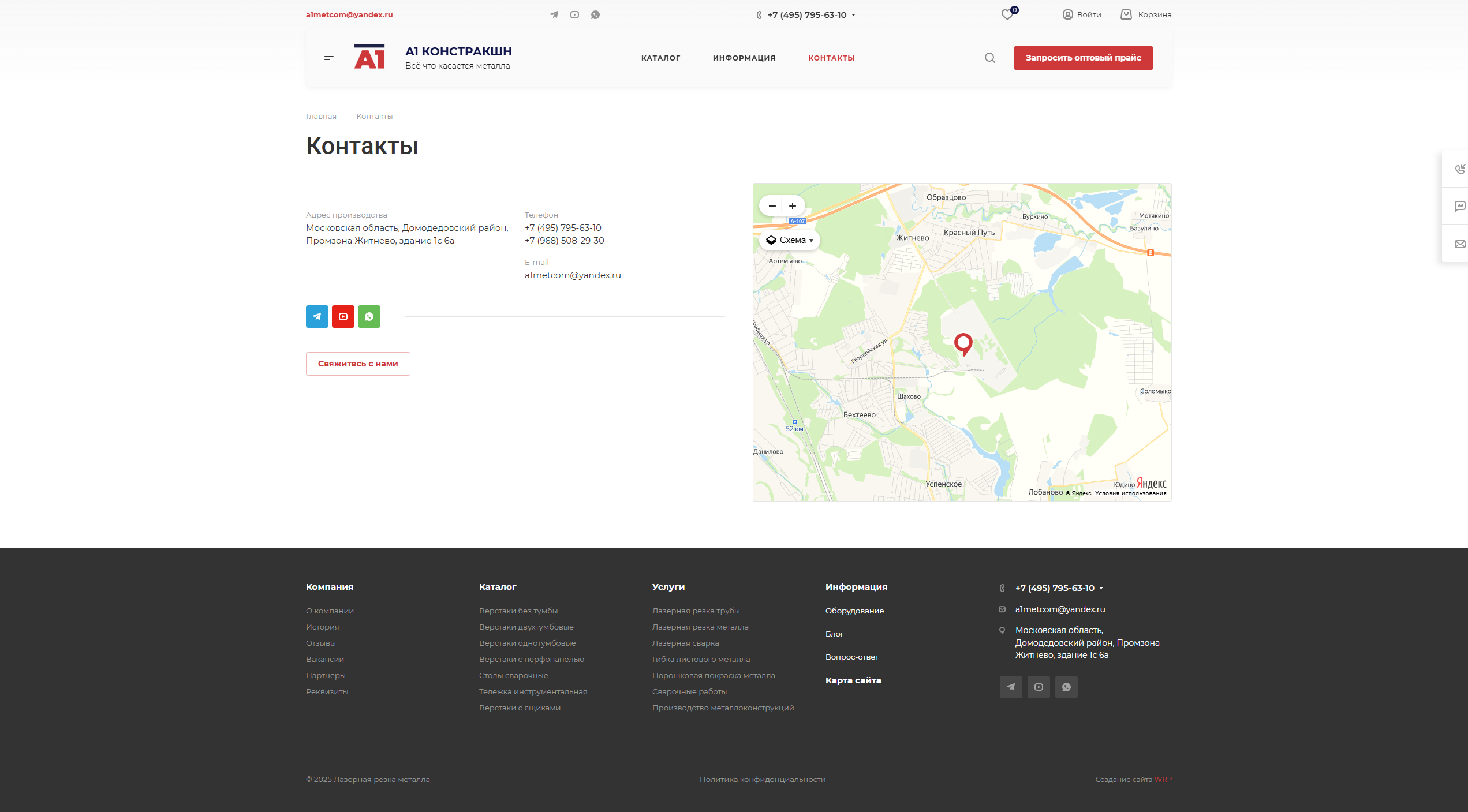
Task: Click the Свяжитесь с нами button
Action: point(358,364)
